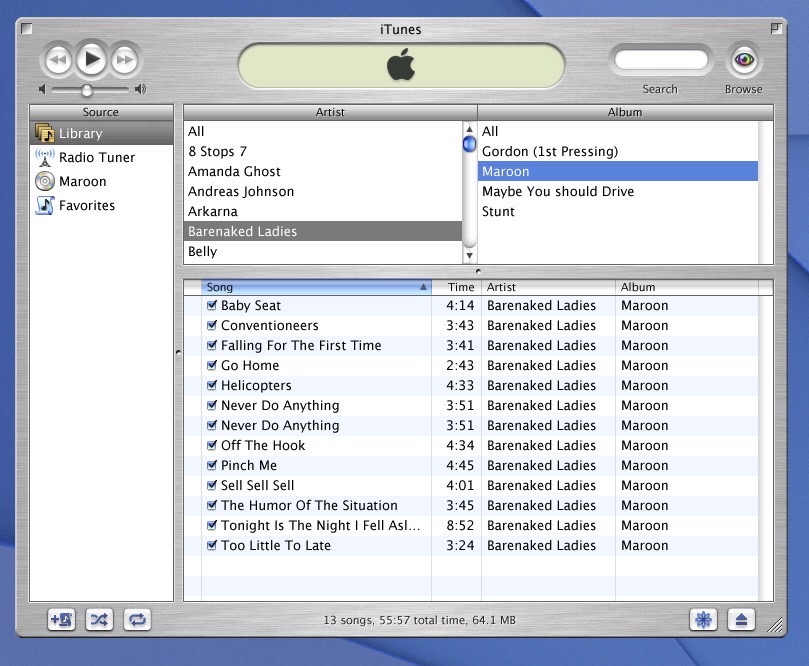Click the high volume speaker icon
809x666 pixels.
click(140, 89)
